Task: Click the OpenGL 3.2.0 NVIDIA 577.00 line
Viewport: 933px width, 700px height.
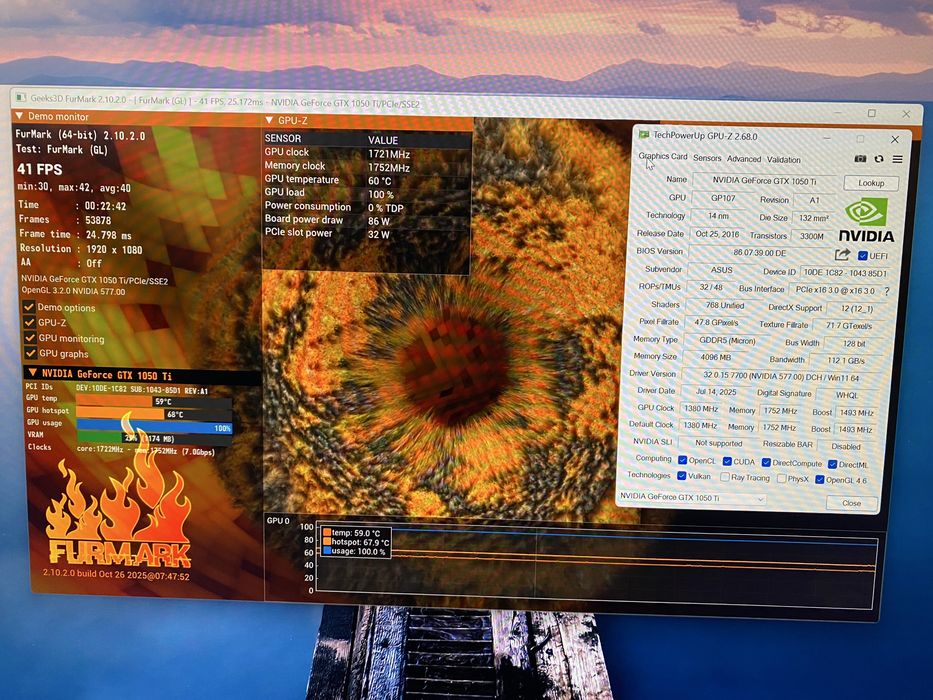Action: [73, 291]
